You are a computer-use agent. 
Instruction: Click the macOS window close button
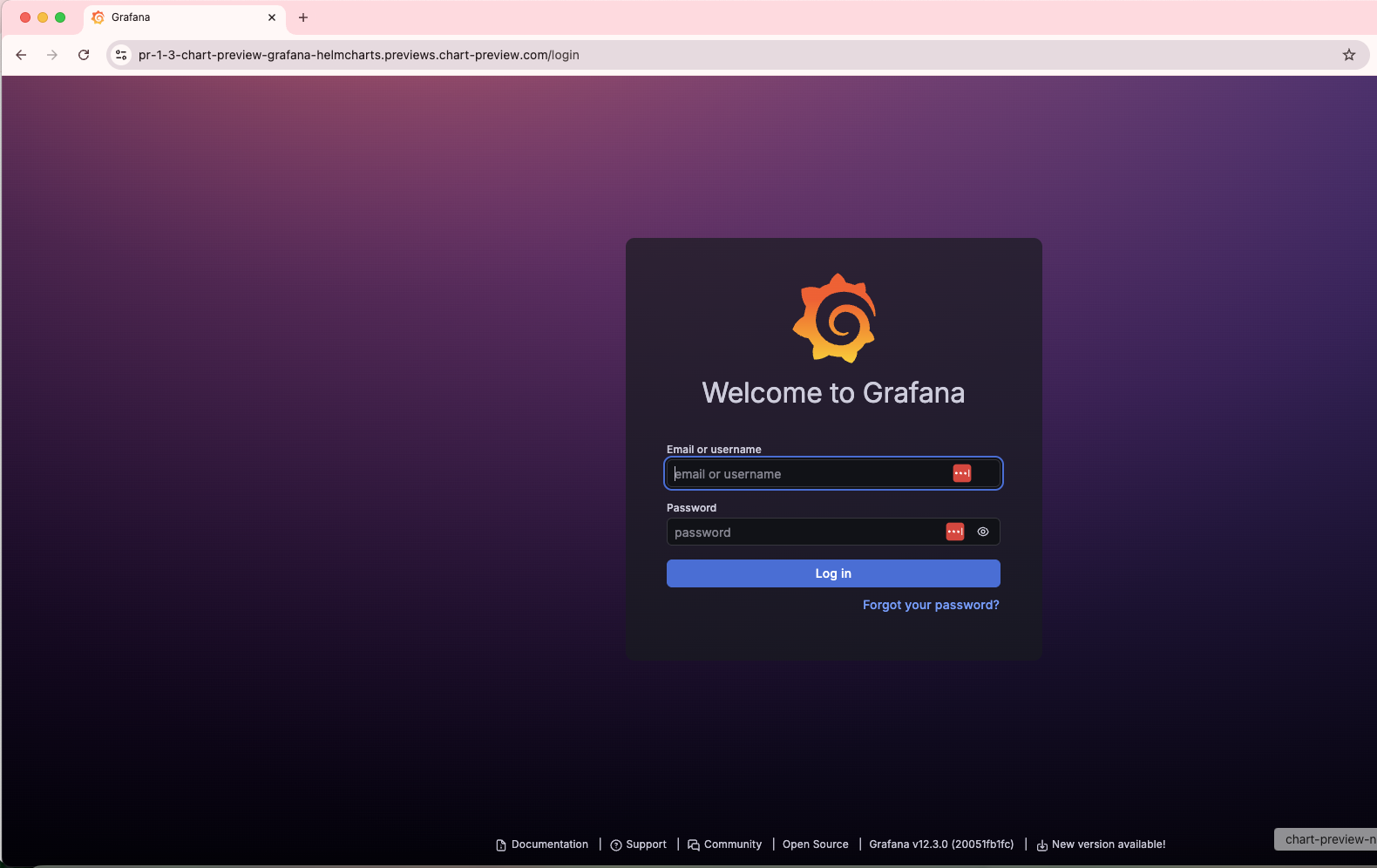pyautogui.click(x=25, y=17)
